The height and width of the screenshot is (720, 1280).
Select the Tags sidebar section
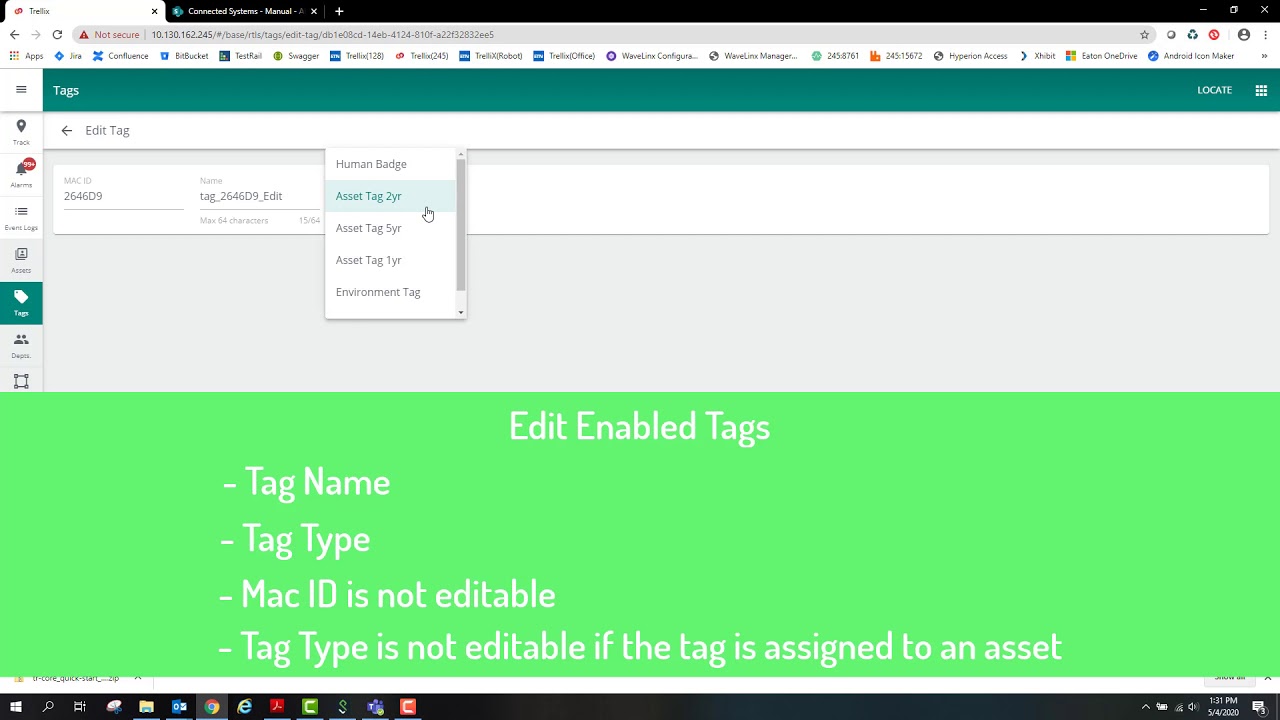21,303
